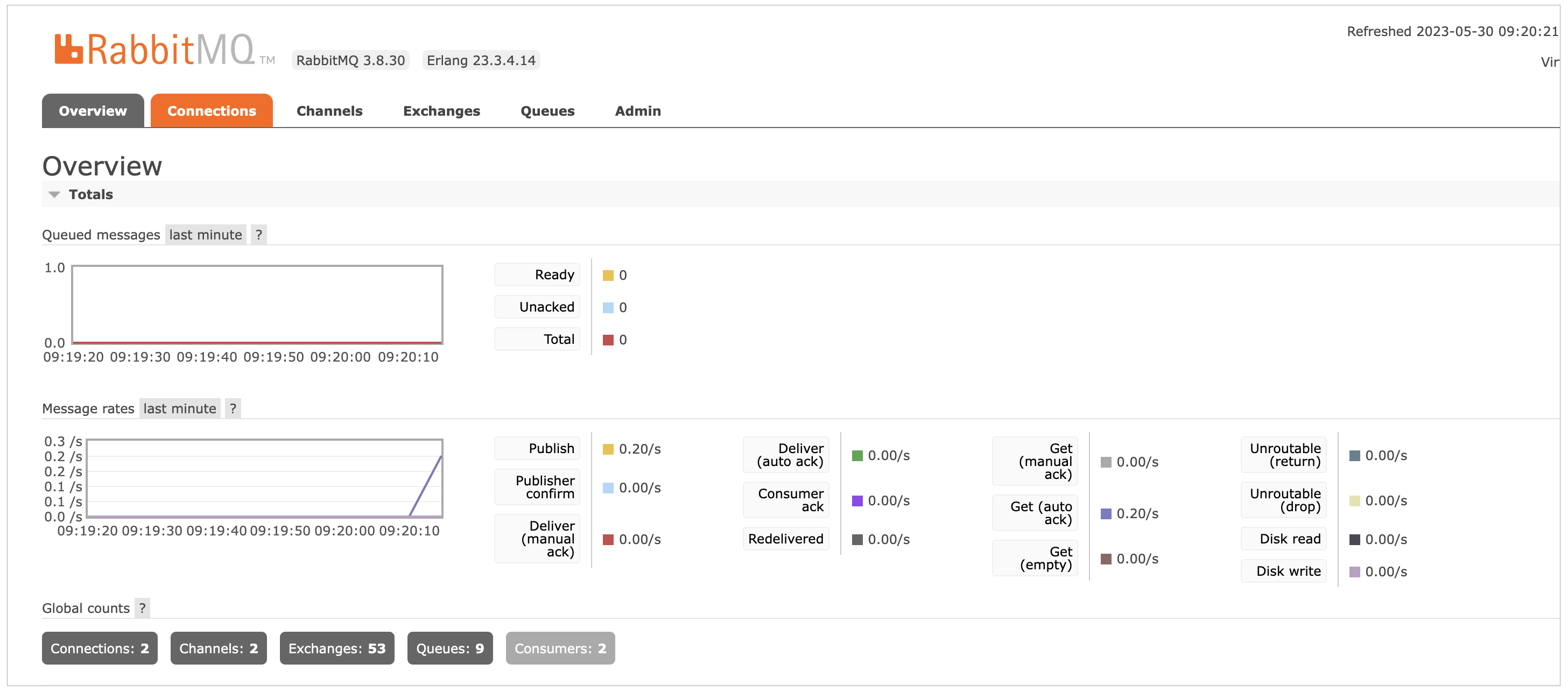Click the help icon beside Queued messages
The image size is (1568, 692).
point(259,235)
